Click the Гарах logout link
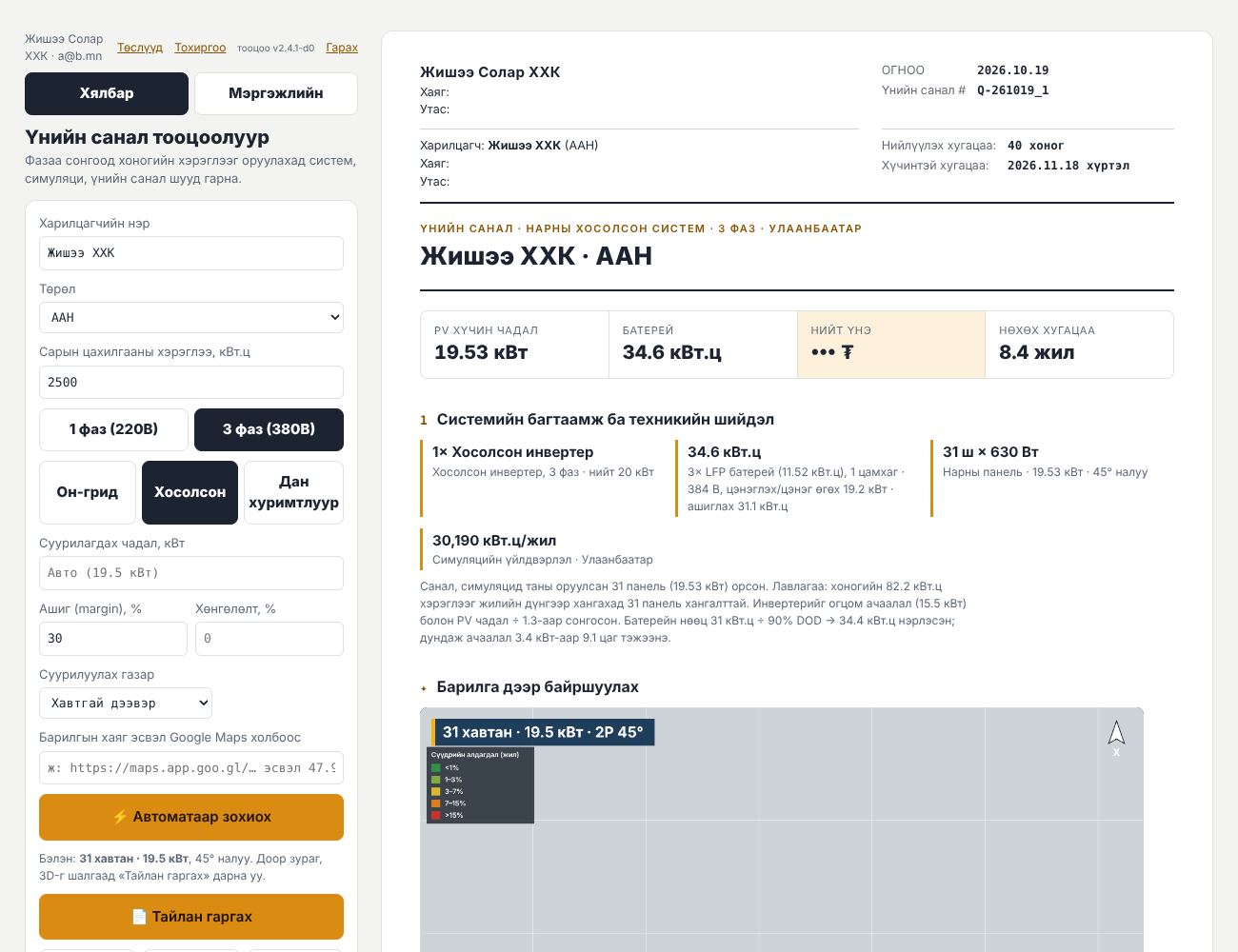The height and width of the screenshot is (952, 1238). pos(342,48)
